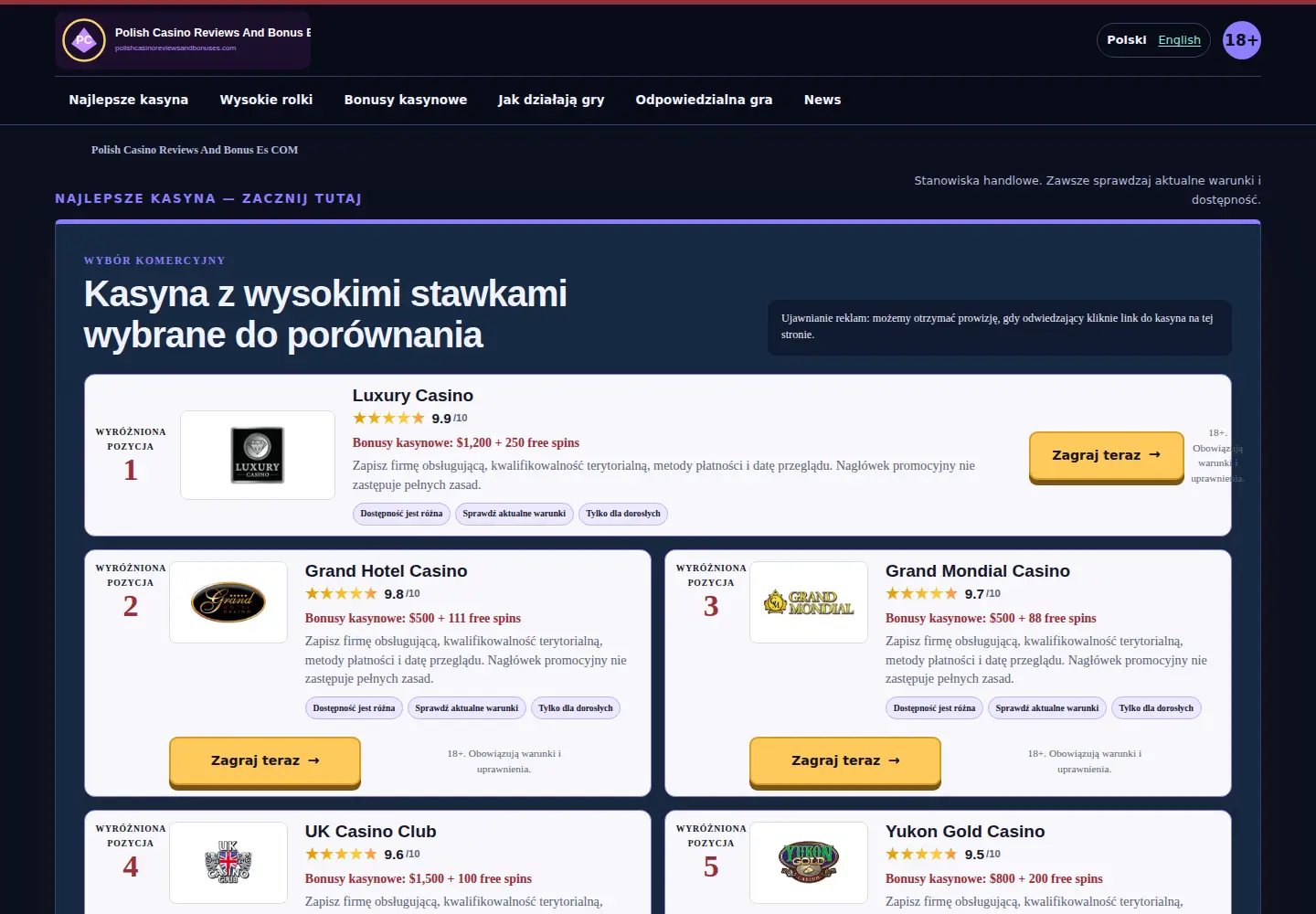Click Luxury Casino star rating
Image resolution: width=1316 pixels, height=914 pixels.
tap(388, 419)
